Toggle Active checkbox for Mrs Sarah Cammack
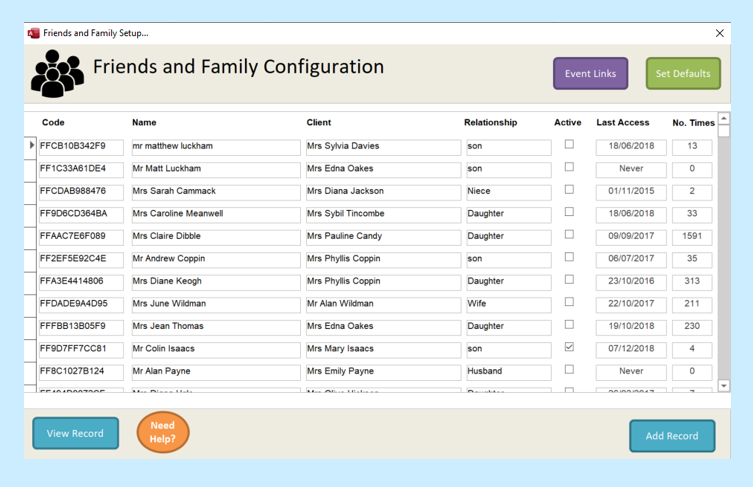 pos(569,189)
